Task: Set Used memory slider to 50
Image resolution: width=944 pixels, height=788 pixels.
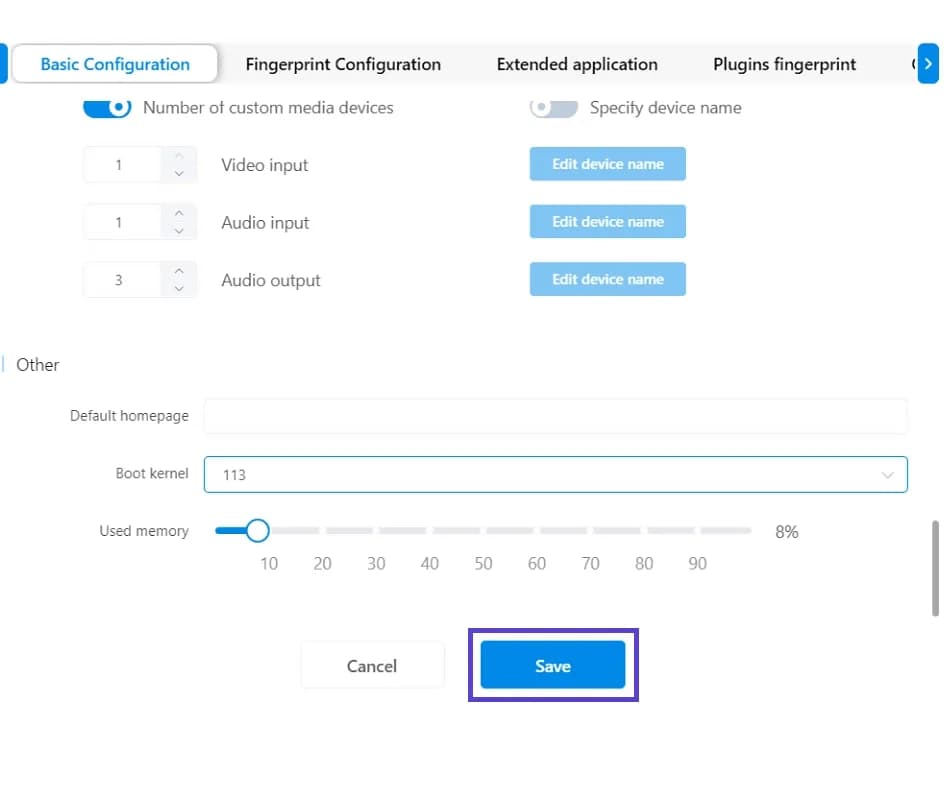Action: 483,530
